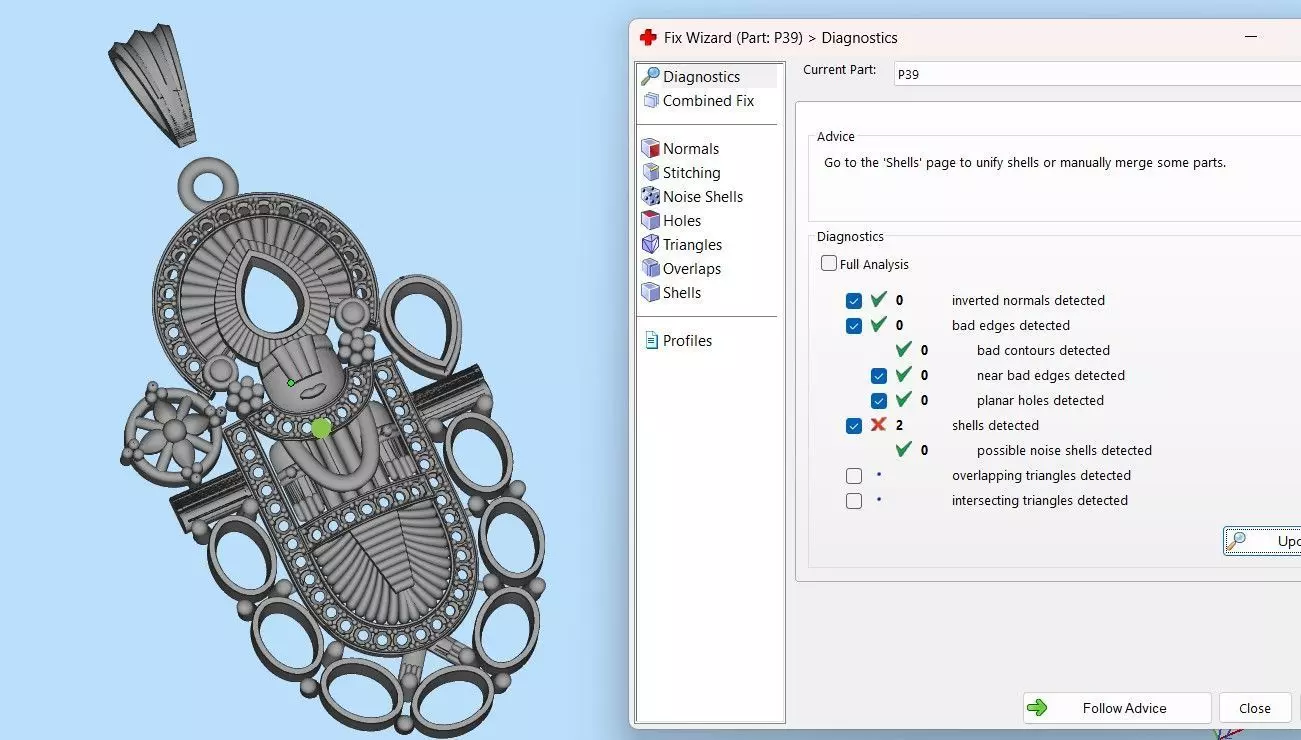
Task: Open the Triangles page icon
Action: click(x=650, y=244)
